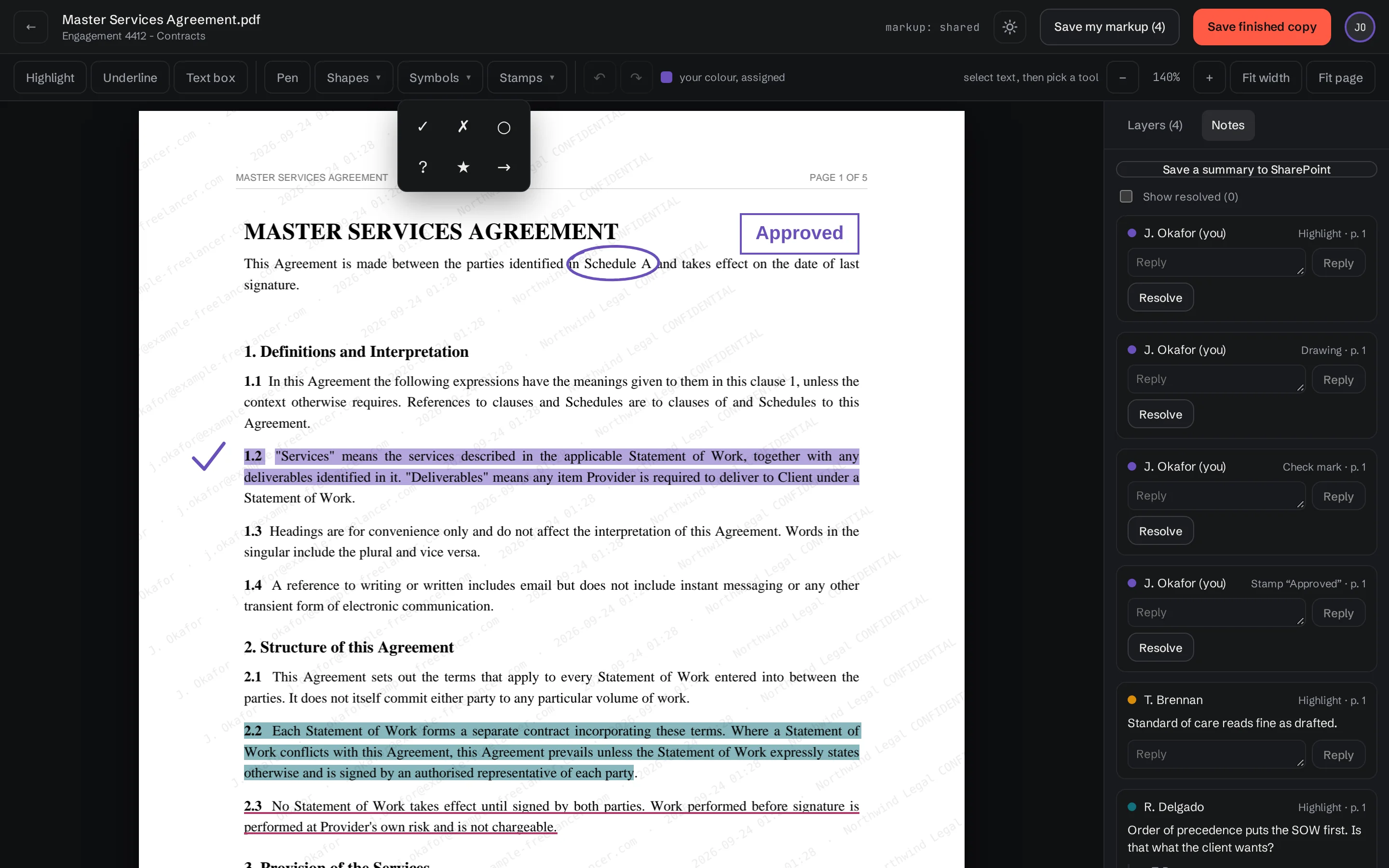Click Save my markup (4)
This screenshot has height=868, width=1389.
1109,27
